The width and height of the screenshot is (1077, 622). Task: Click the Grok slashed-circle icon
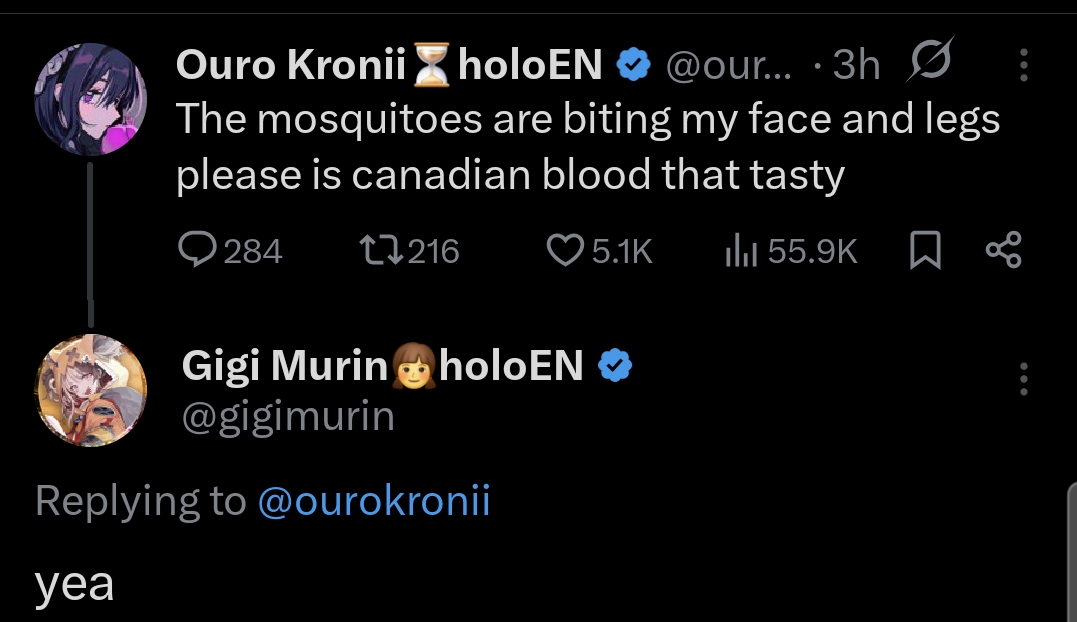930,64
